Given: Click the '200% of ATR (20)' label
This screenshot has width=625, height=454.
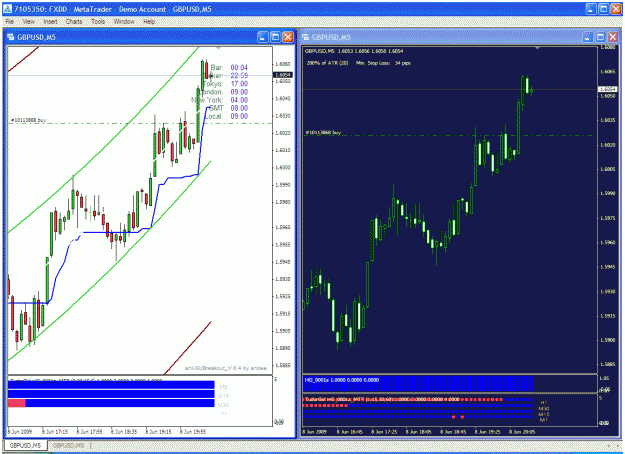Looking at the screenshot, I should pos(327,63).
